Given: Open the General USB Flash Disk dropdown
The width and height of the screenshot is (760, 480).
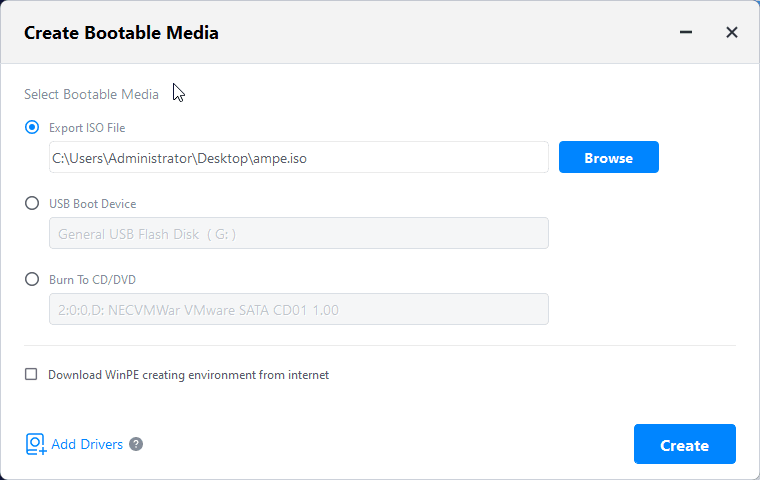Looking at the screenshot, I should pyautogui.click(x=298, y=233).
